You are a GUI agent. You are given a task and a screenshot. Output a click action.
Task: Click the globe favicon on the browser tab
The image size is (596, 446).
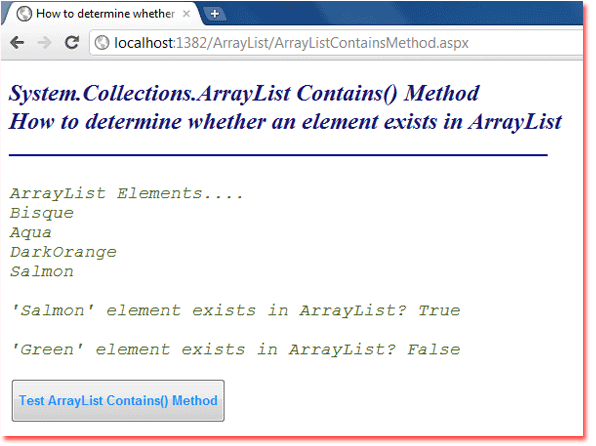[24, 14]
